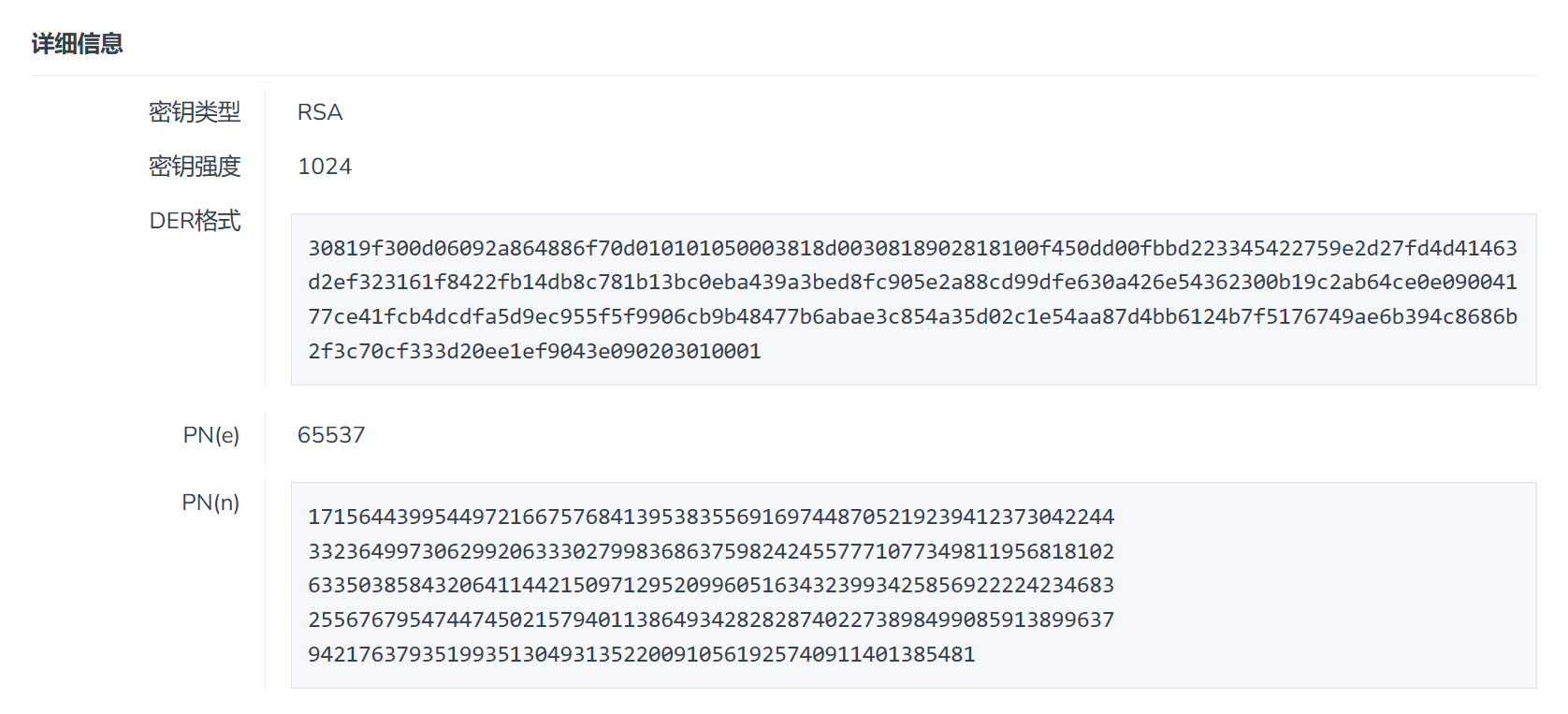Select the PN(n) label
Viewport: 1568px width, 714px height.
(211, 503)
